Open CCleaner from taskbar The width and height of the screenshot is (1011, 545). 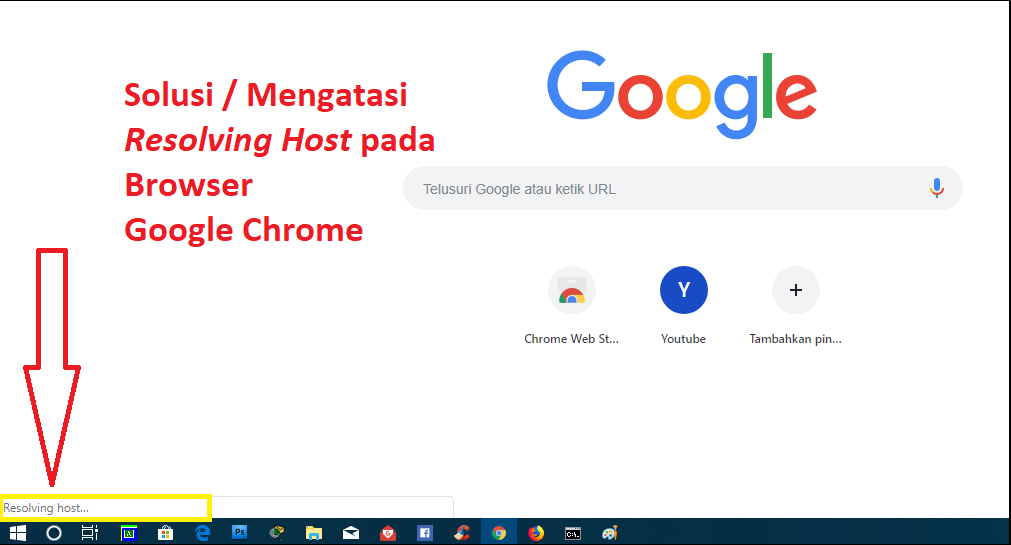click(462, 533)
